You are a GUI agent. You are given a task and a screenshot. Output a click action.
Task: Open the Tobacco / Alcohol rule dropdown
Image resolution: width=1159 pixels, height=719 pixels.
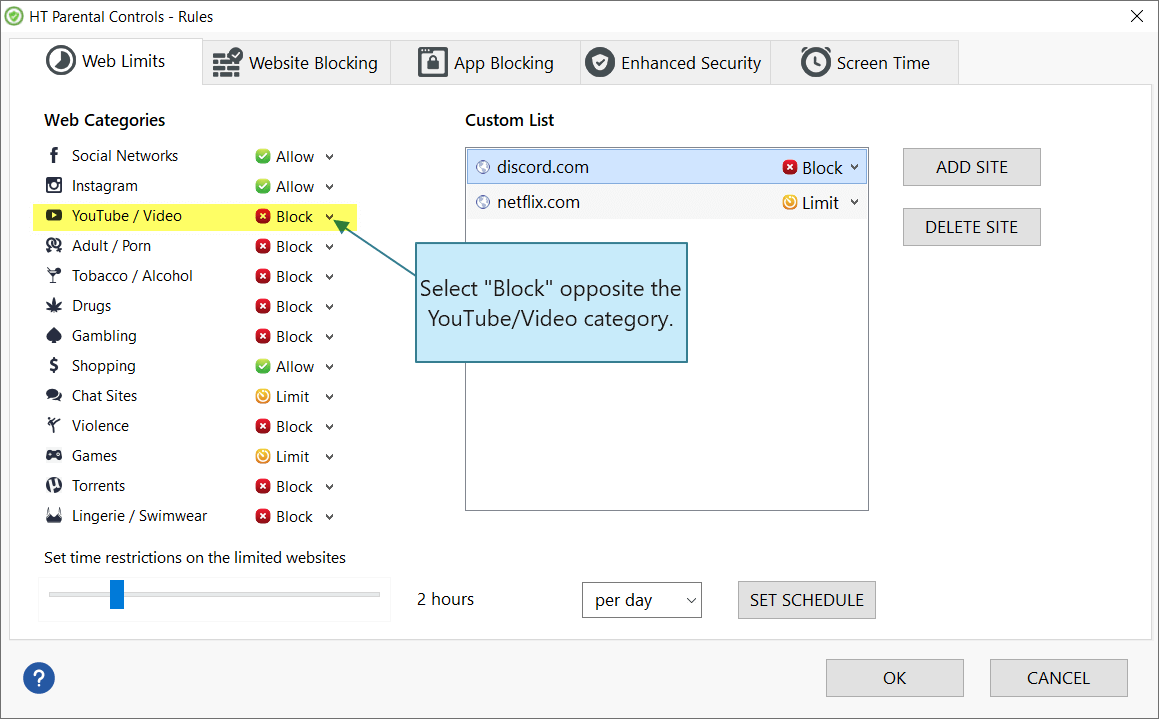coord(330,277)
